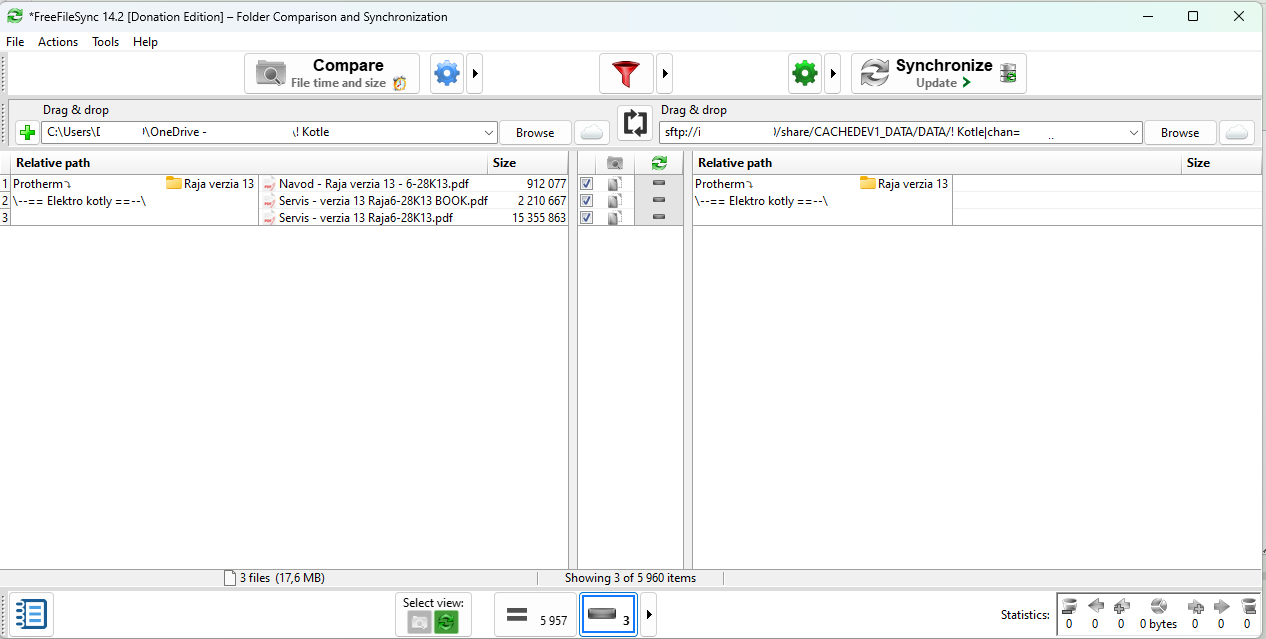
Task: Switch to sync action view green icon
Action: 446,622
